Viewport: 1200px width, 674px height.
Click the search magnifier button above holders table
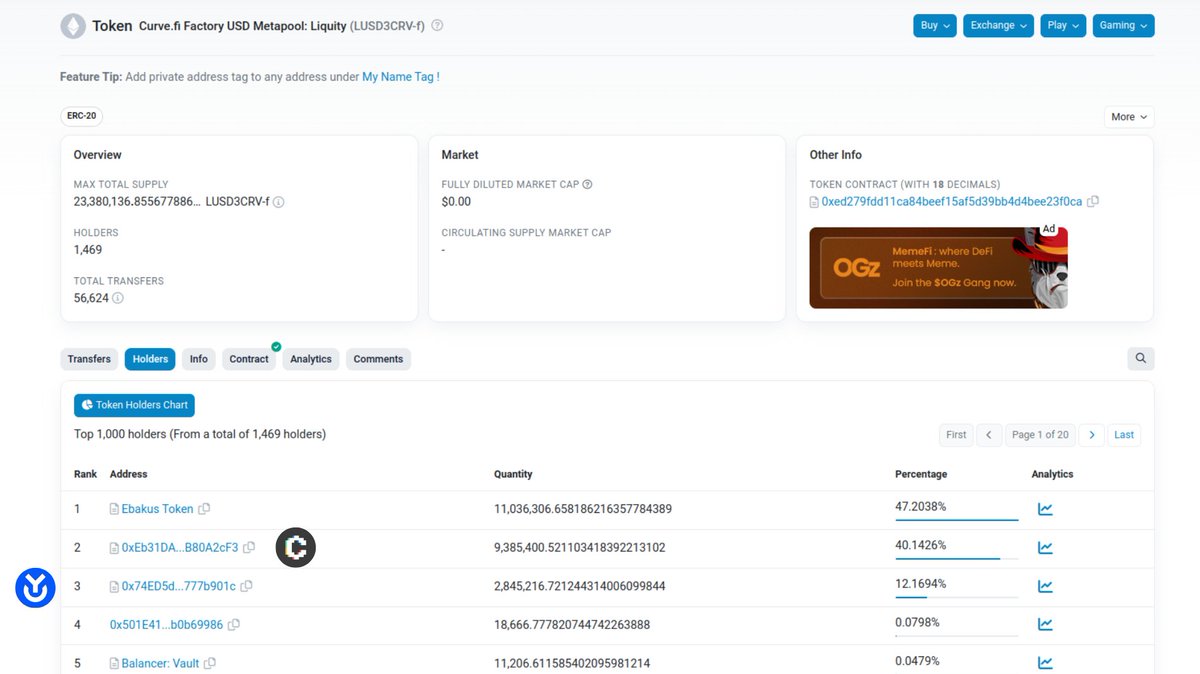tap(1140, 359)
